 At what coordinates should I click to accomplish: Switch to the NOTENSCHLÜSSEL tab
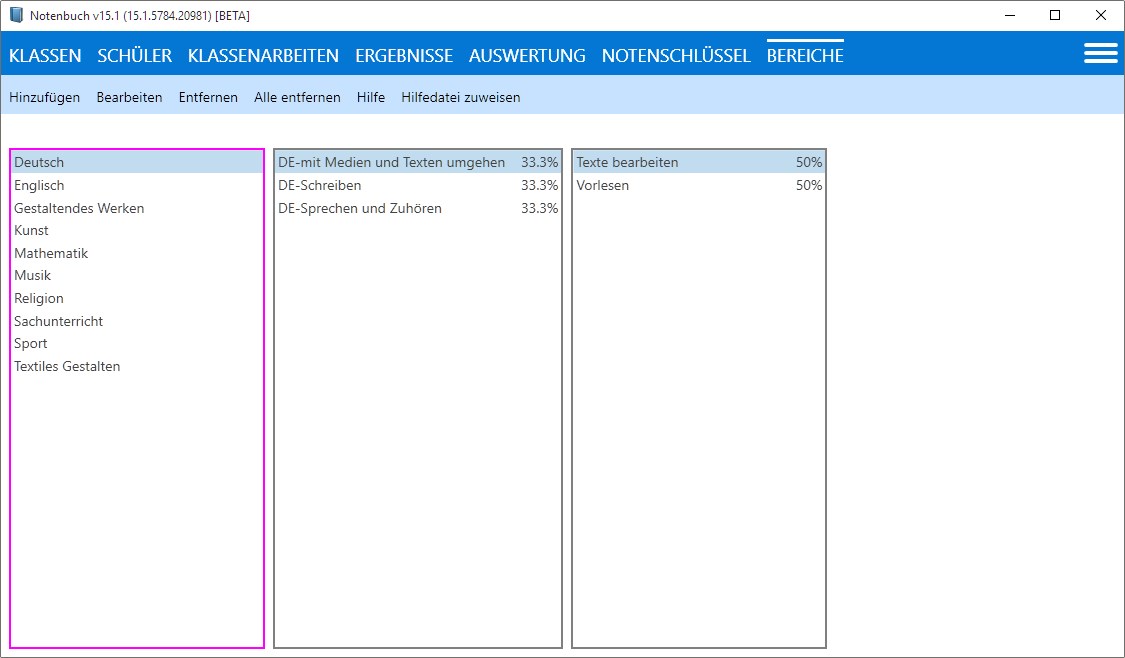[676, 56]
